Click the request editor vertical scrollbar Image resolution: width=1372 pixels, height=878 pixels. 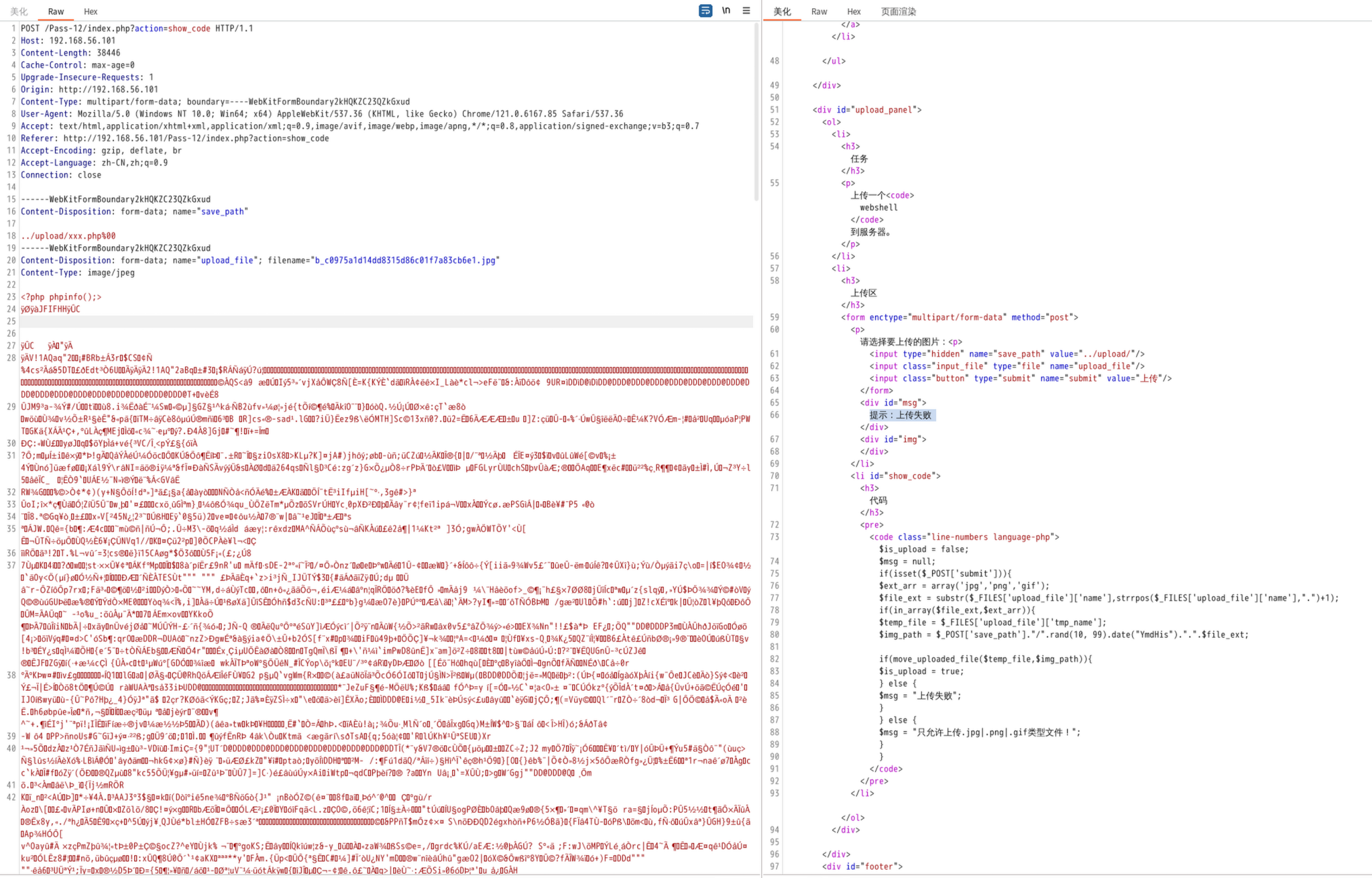point(756,112)
